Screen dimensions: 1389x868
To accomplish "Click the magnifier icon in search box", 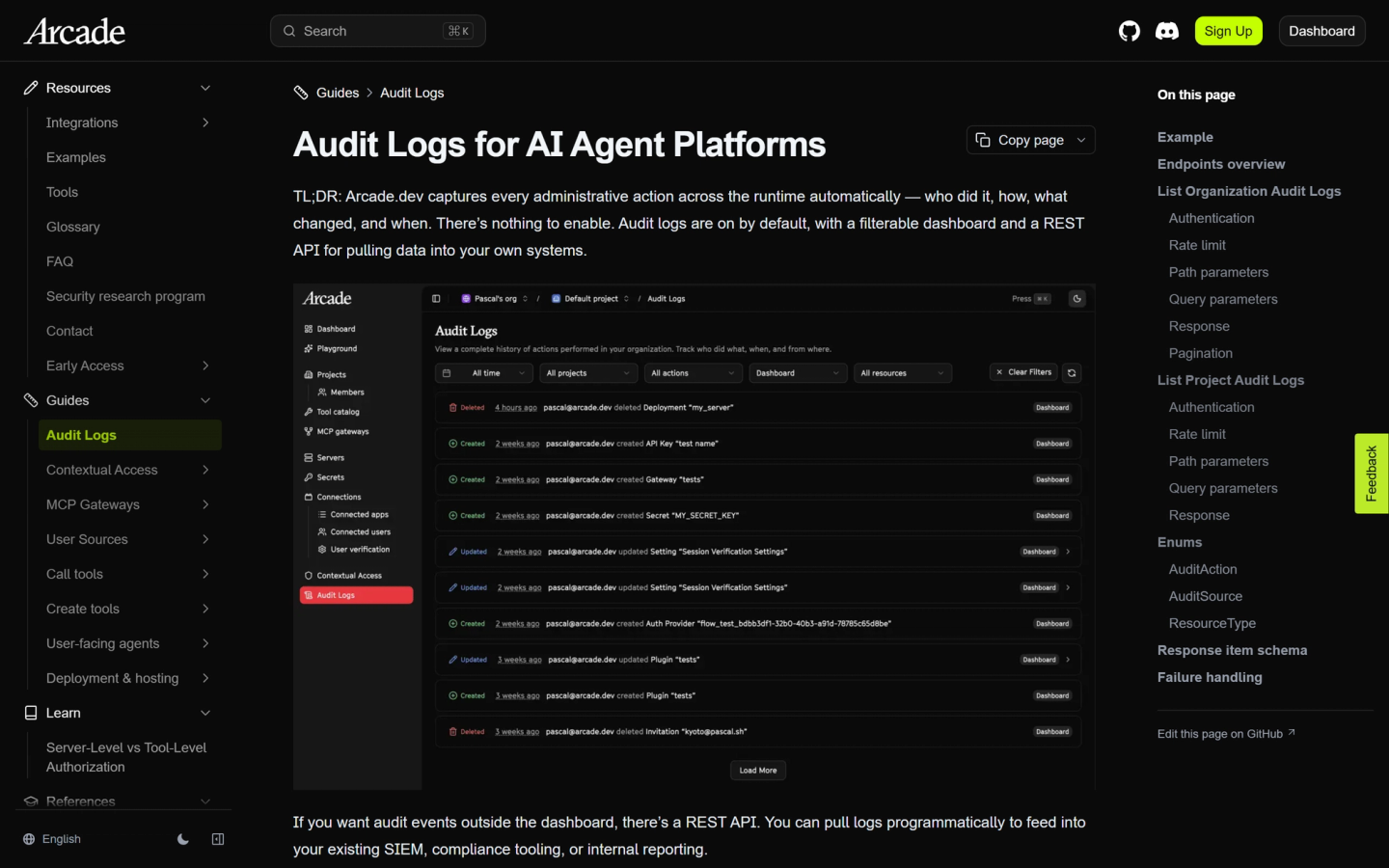I will pyautogui.click(x=289, y=31).
